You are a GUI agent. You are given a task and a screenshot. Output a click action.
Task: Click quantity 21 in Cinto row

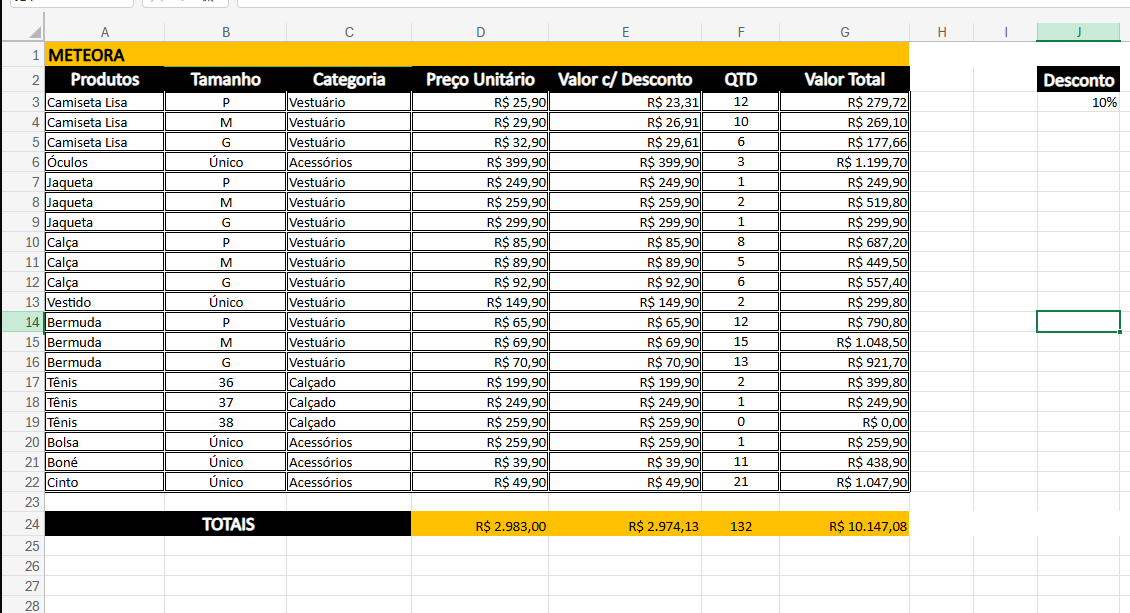(741, 482)
